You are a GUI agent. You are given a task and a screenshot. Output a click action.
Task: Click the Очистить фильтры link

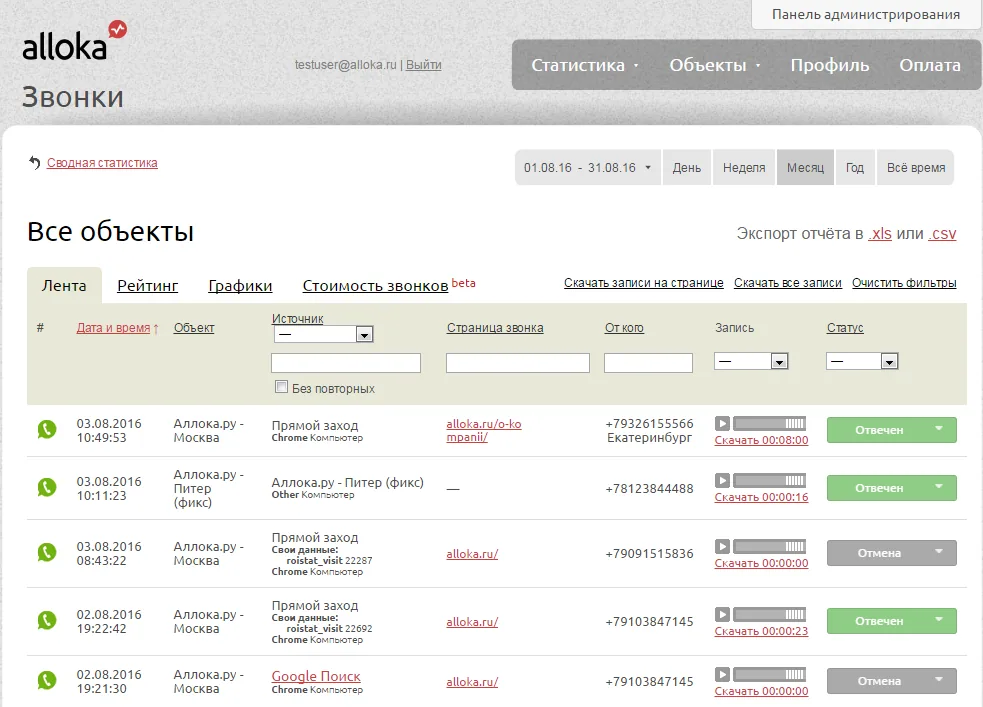[x=904, y=283]
